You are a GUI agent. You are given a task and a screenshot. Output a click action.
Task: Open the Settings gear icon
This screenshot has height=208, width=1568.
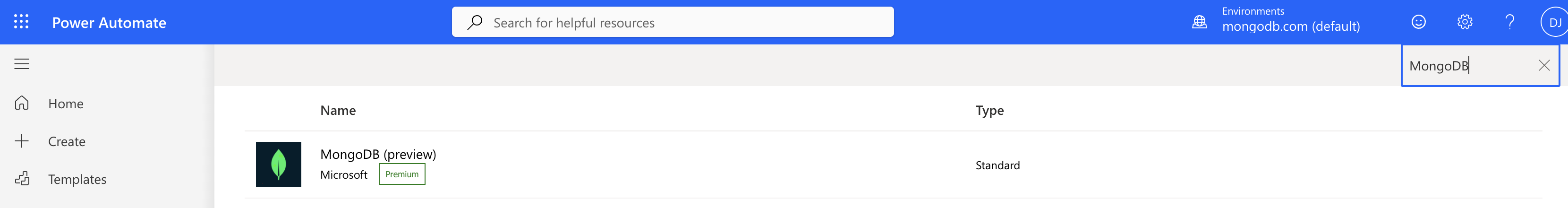pos(1465,22)
